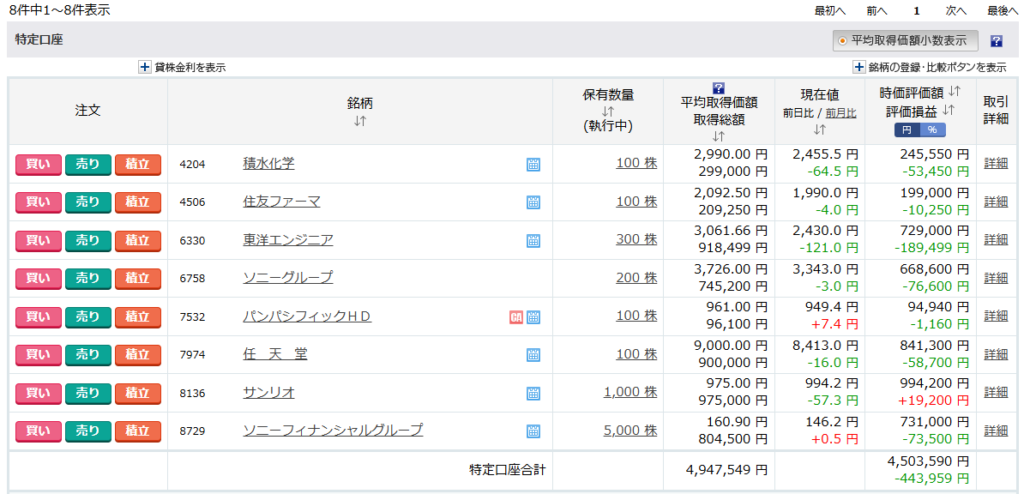Switch 評価損益 display to yen (円)

pyautogui.click(x=907, y=130)
